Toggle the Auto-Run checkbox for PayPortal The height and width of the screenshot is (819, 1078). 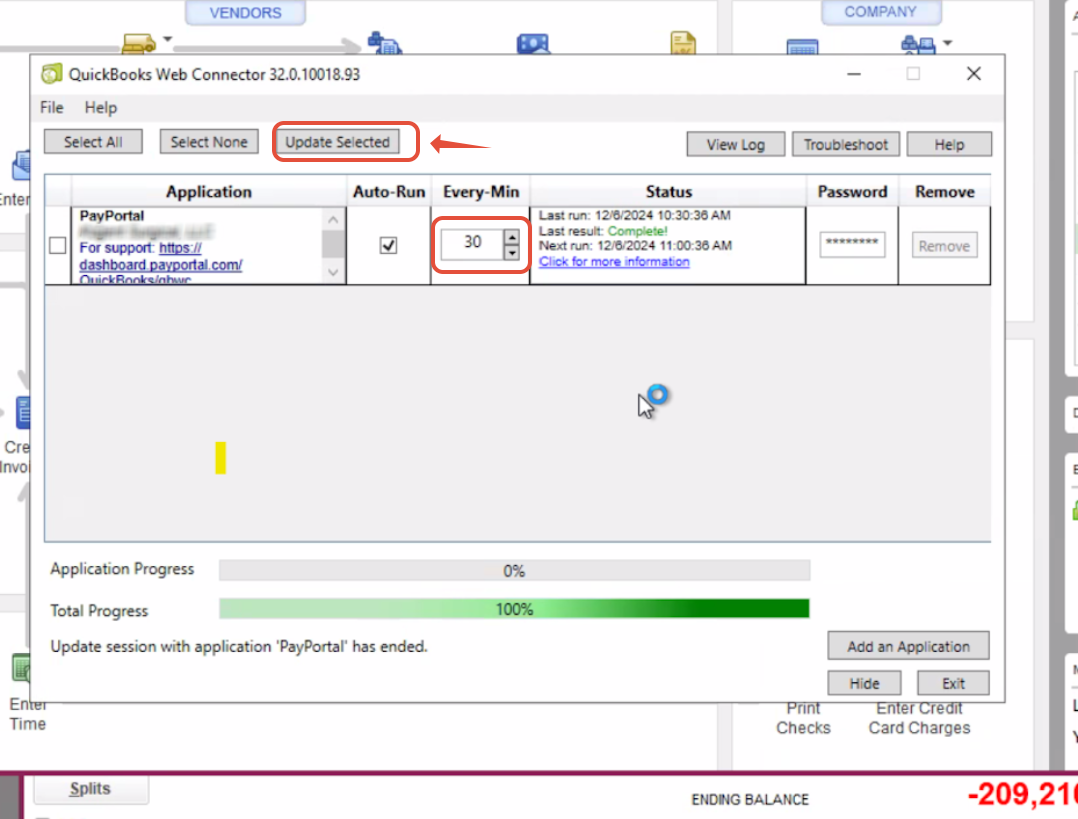[x=388, y=245]
